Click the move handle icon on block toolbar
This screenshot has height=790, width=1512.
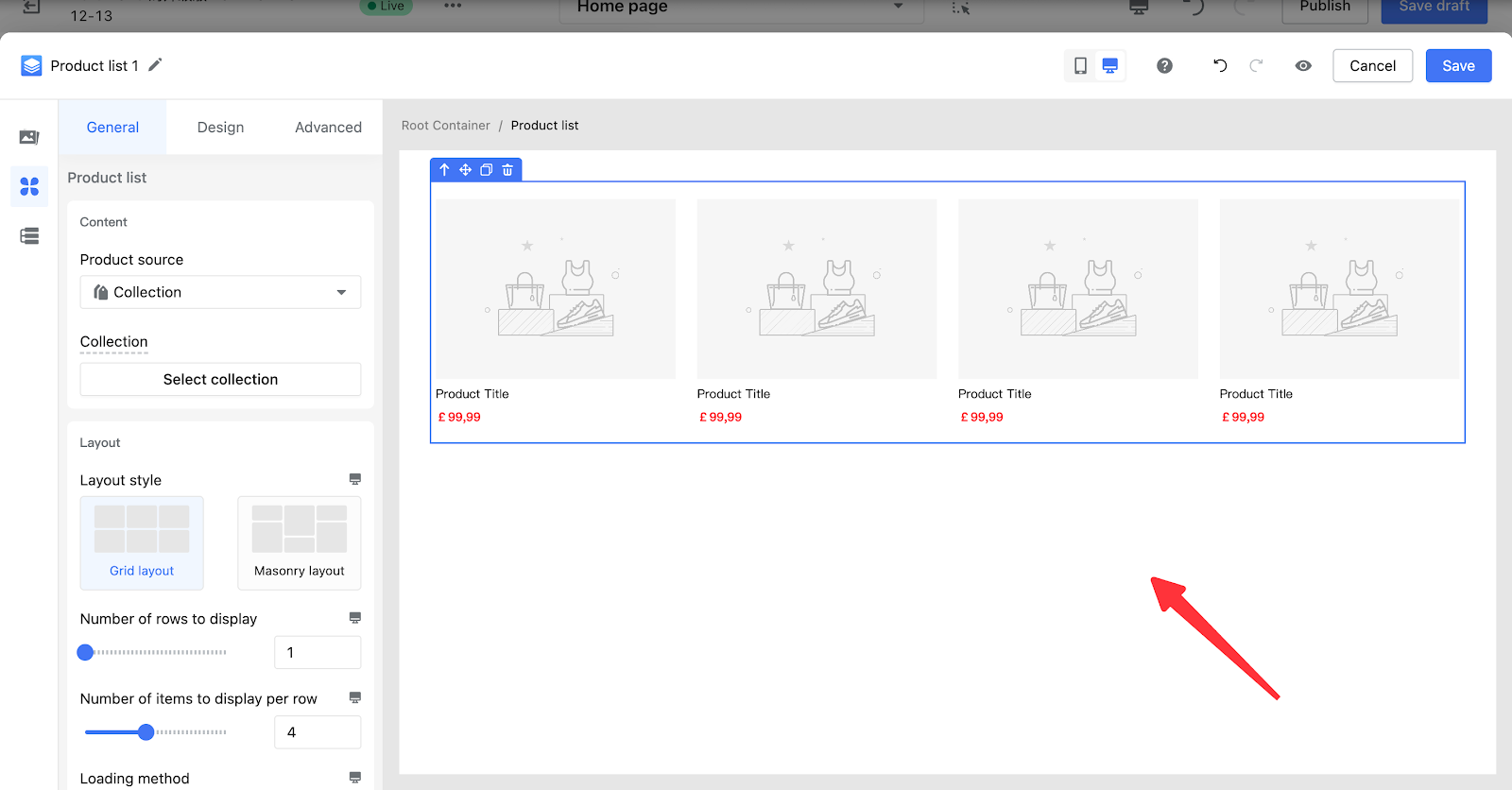[465, 170]
